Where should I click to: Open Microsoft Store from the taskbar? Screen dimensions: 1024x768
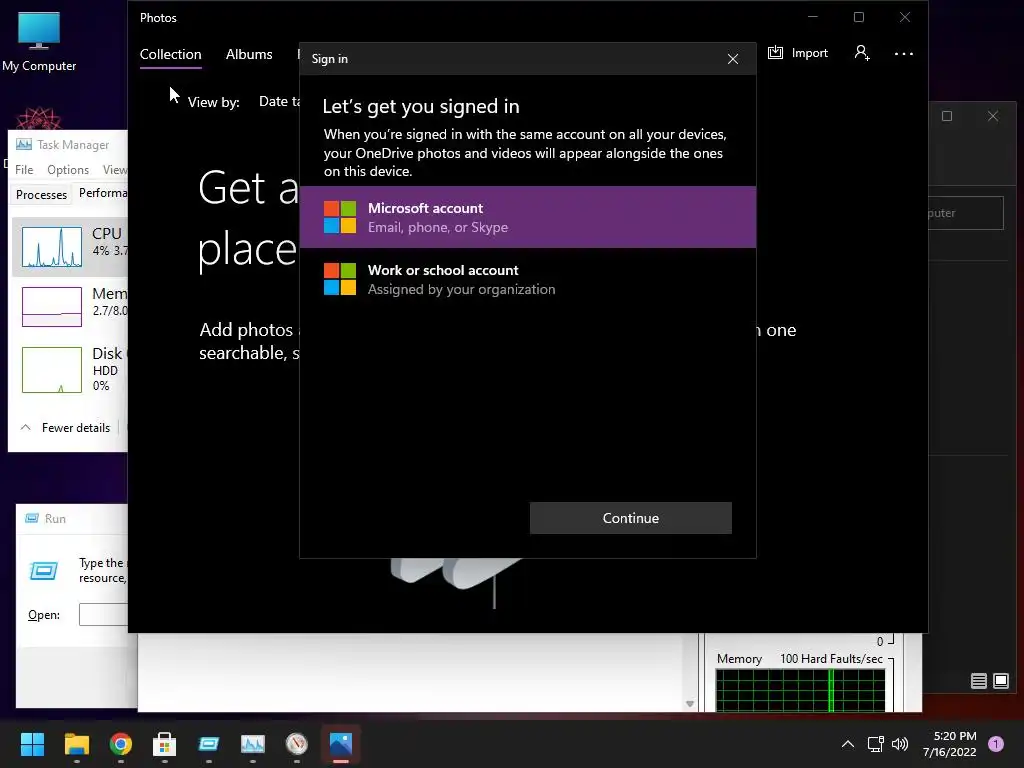click(165, 744)
